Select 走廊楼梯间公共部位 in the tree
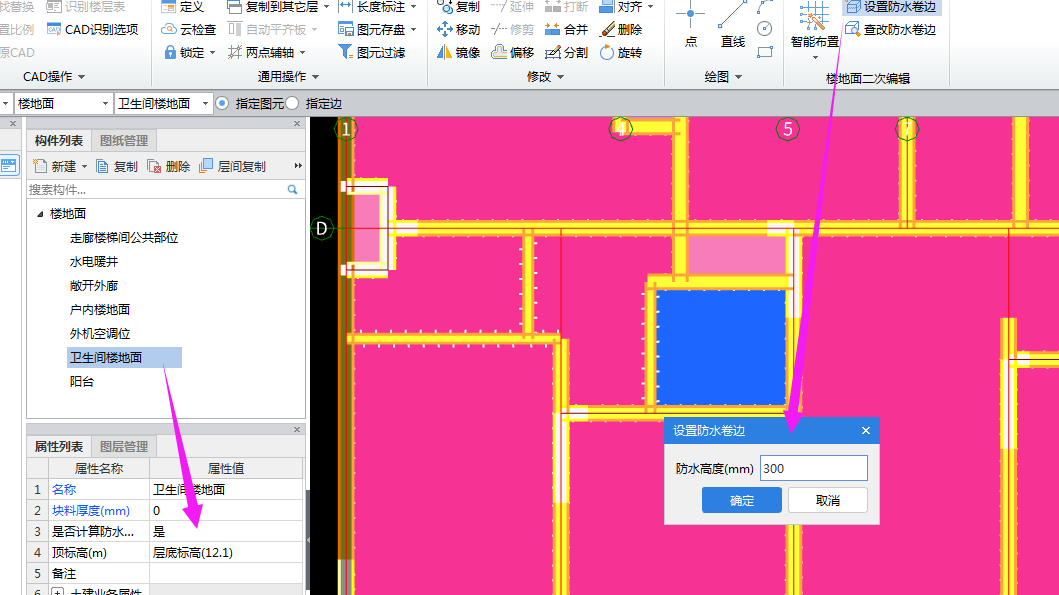Viewport: 1059px width, 595px height. [124, 238]
